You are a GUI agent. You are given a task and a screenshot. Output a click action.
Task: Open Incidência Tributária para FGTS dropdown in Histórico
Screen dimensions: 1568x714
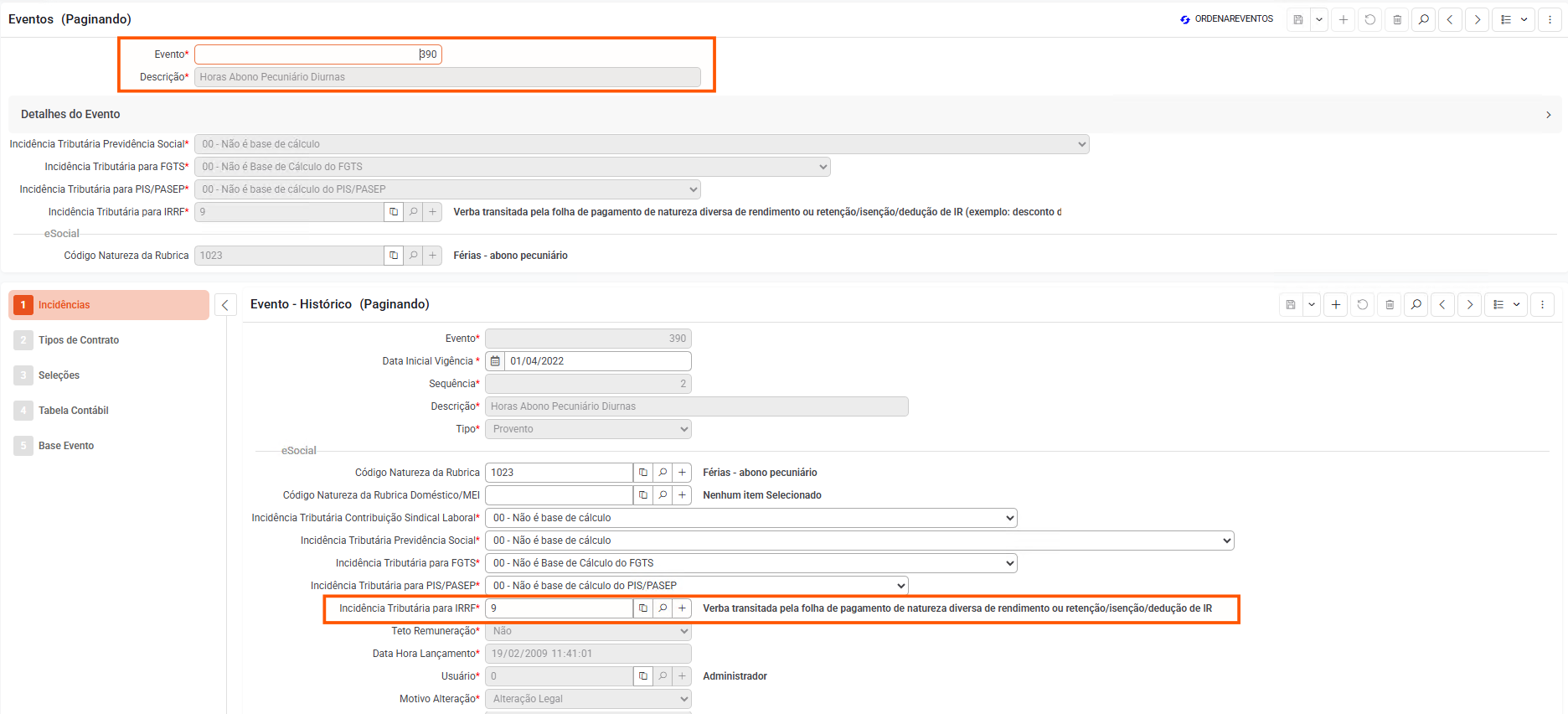750,563
